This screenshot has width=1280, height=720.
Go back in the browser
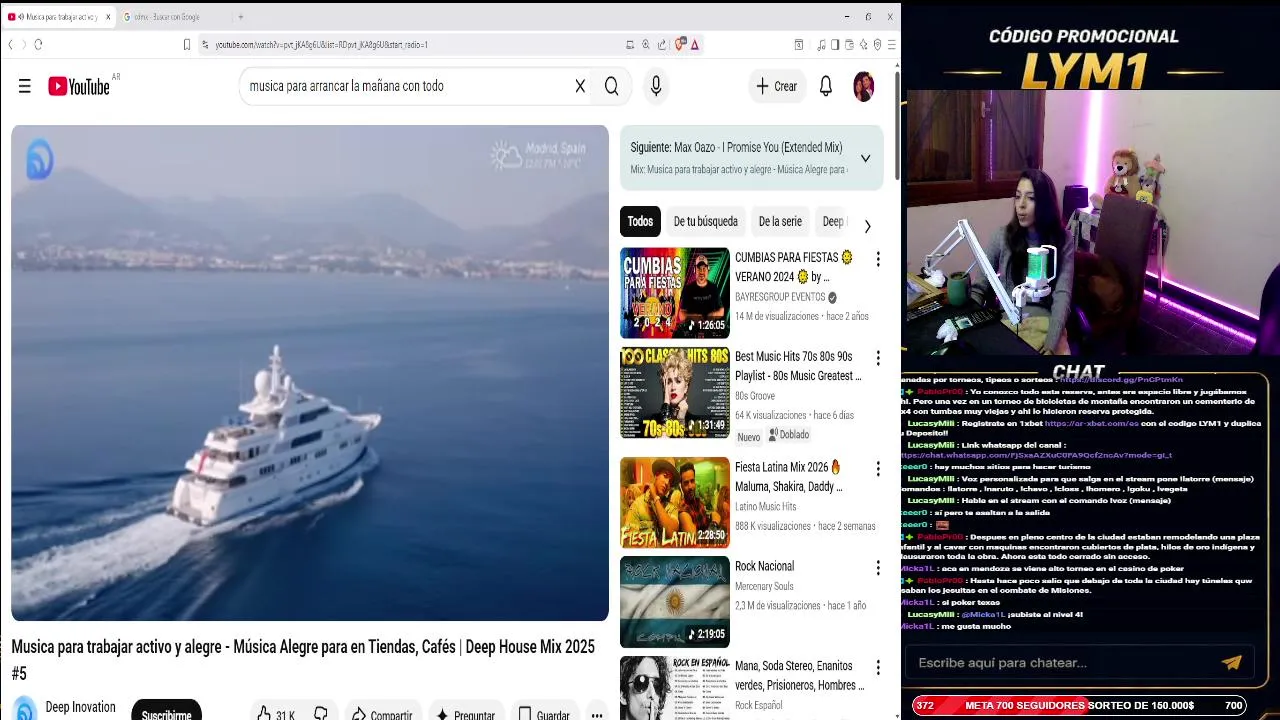tap(10, 44)
